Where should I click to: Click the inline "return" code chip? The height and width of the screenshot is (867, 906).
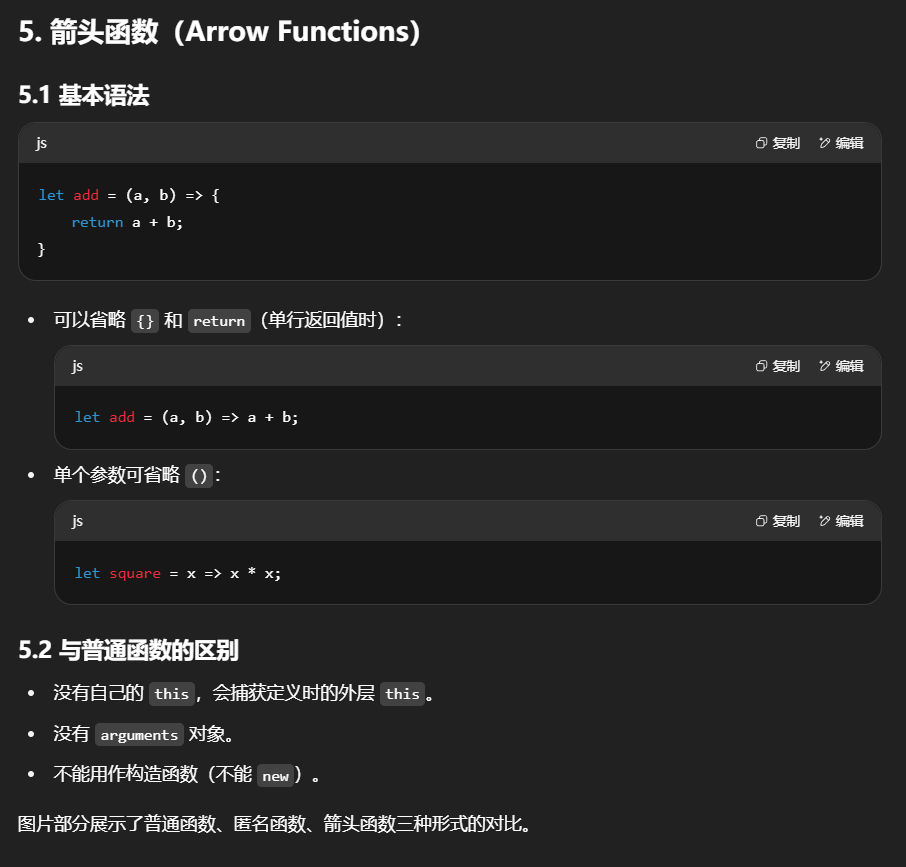[219, 321]
